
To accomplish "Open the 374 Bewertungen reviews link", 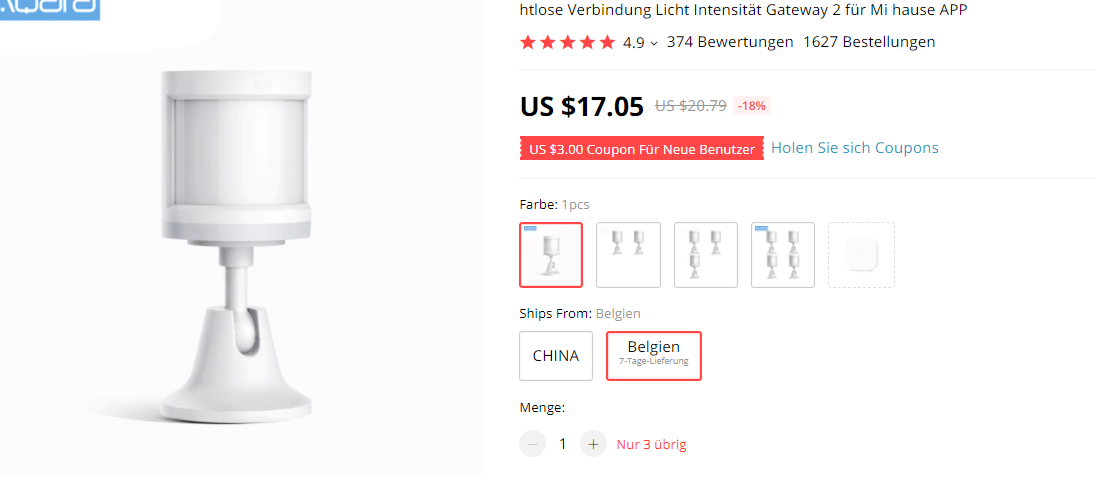I will tap(730, 42).
